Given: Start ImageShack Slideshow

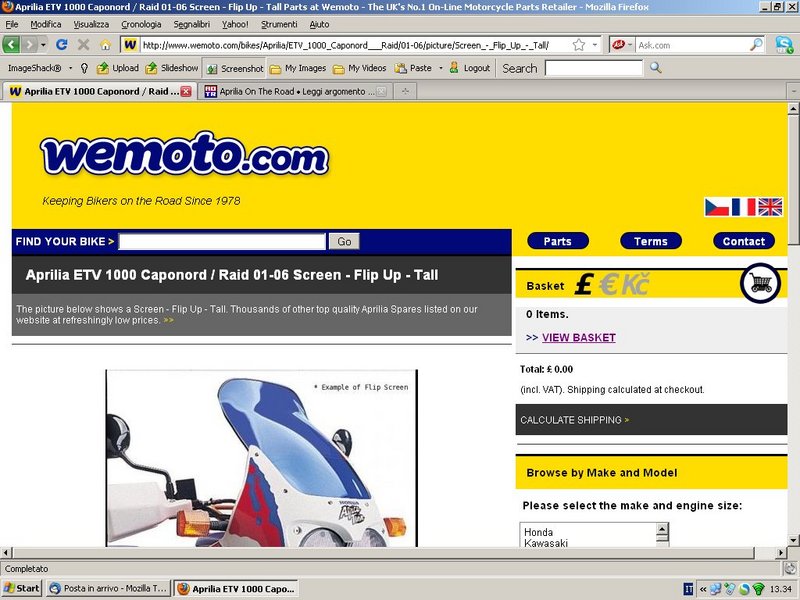Looking at the screenshot, I should [171, 68].
